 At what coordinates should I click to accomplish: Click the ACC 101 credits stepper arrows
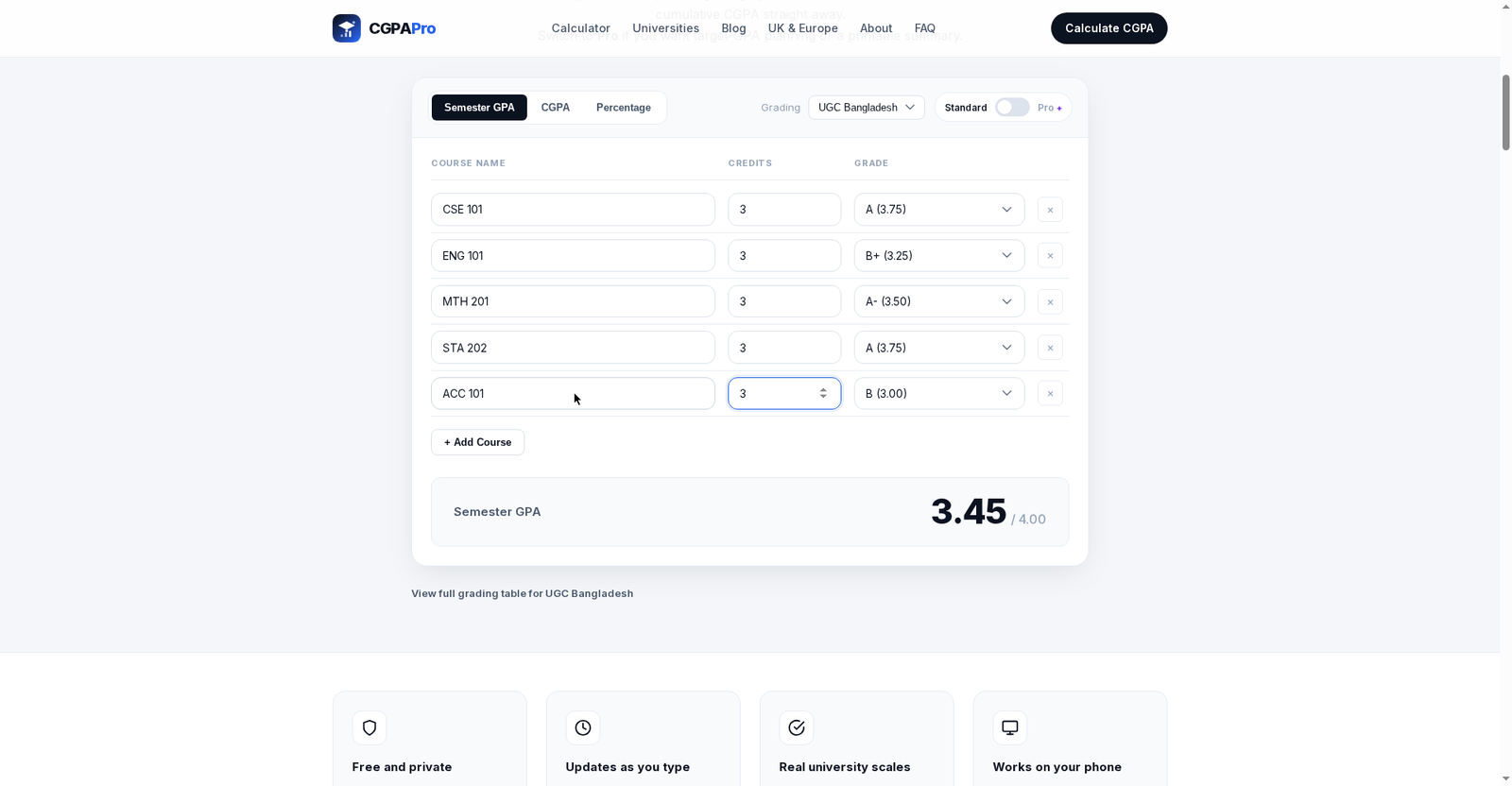(x=823, y=394)
